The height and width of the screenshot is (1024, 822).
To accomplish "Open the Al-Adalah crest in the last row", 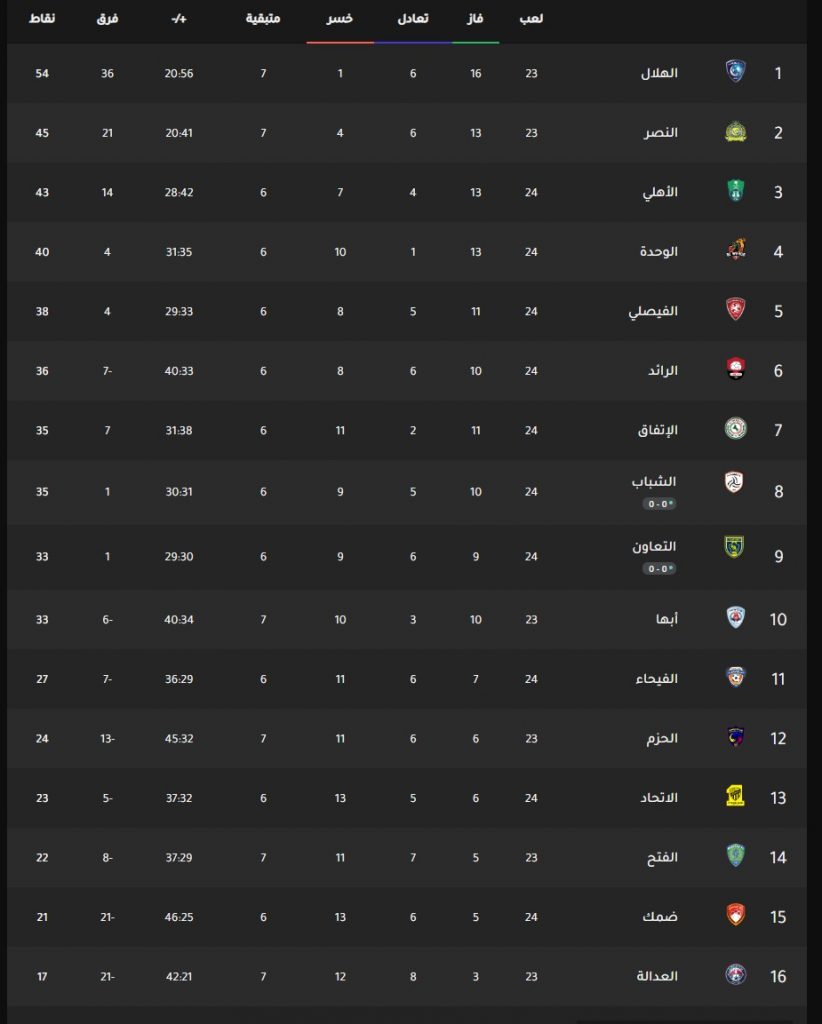I will click(x=736, y=974).
